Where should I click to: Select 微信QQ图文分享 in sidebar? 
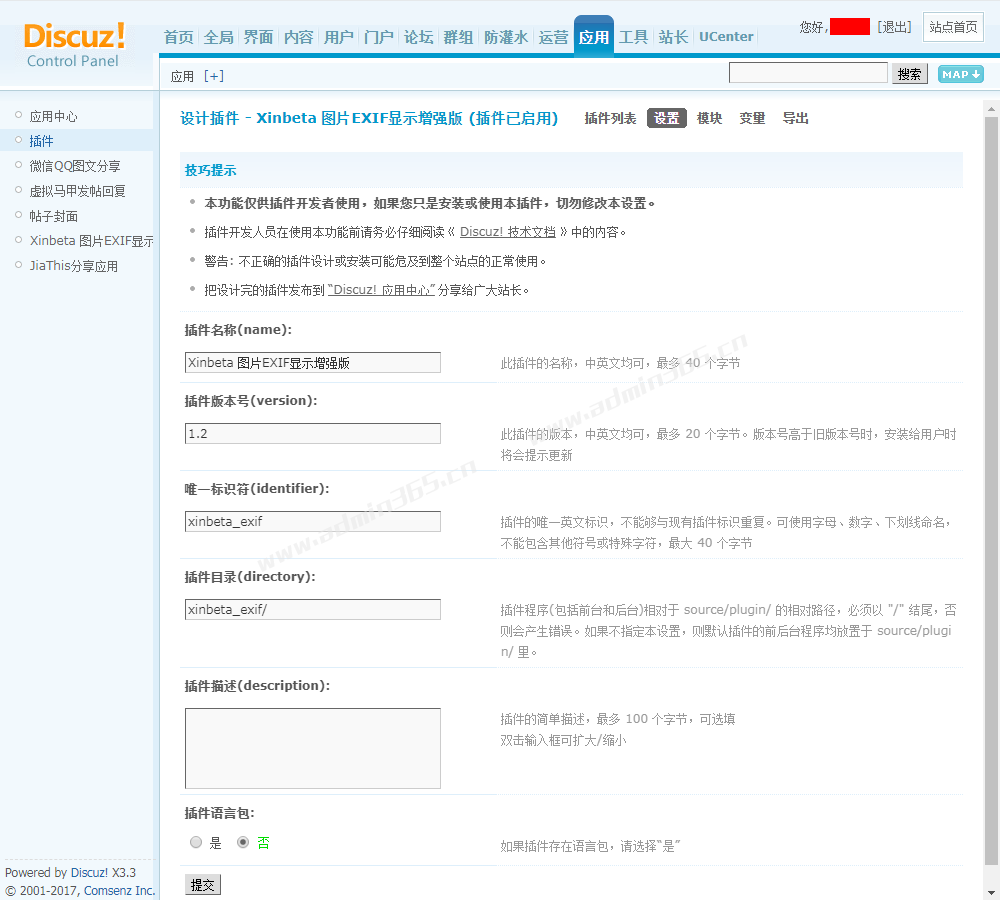(75, 166)
